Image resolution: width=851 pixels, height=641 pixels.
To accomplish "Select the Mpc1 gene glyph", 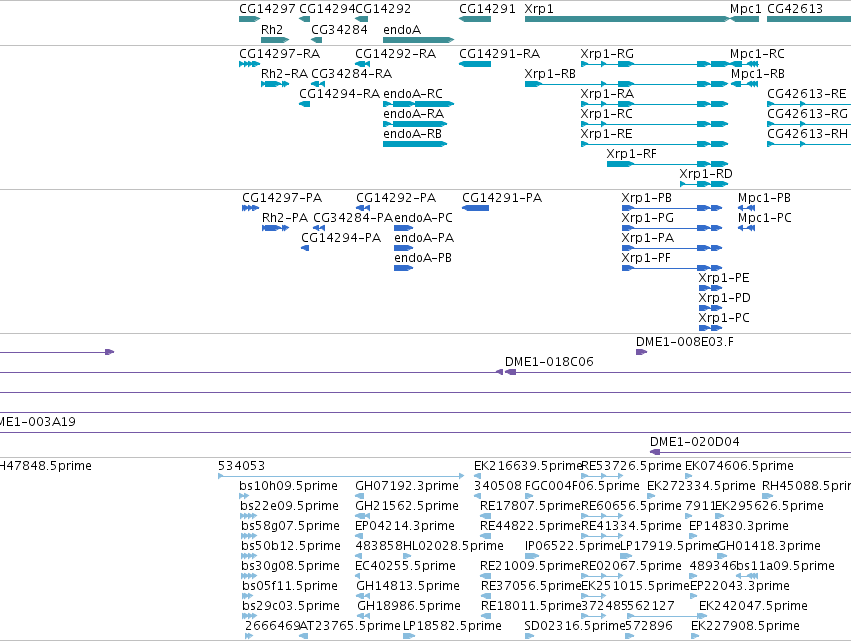I will pos(745,19).
